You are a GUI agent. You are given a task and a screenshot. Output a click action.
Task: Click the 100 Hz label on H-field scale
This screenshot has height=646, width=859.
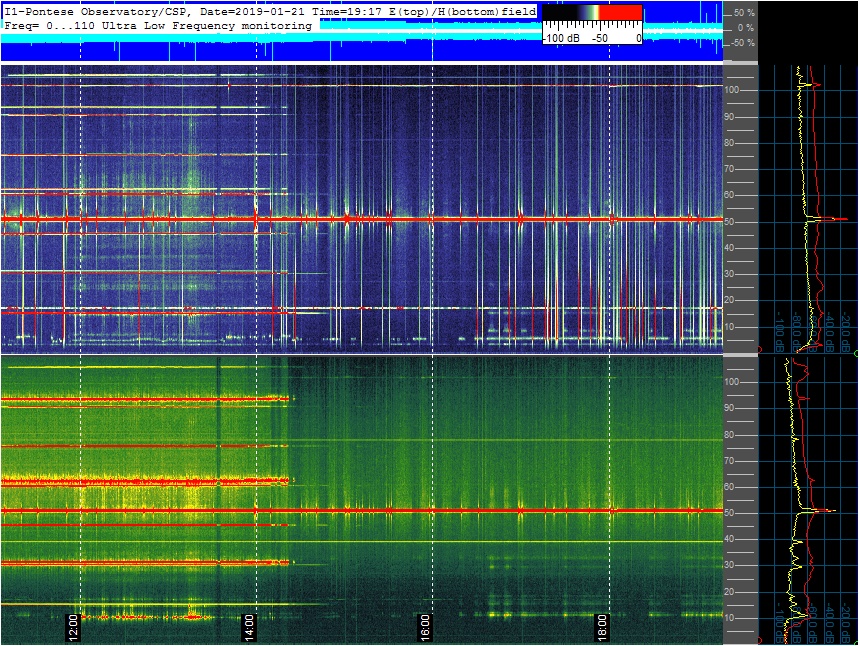click(x=732, y=382)
